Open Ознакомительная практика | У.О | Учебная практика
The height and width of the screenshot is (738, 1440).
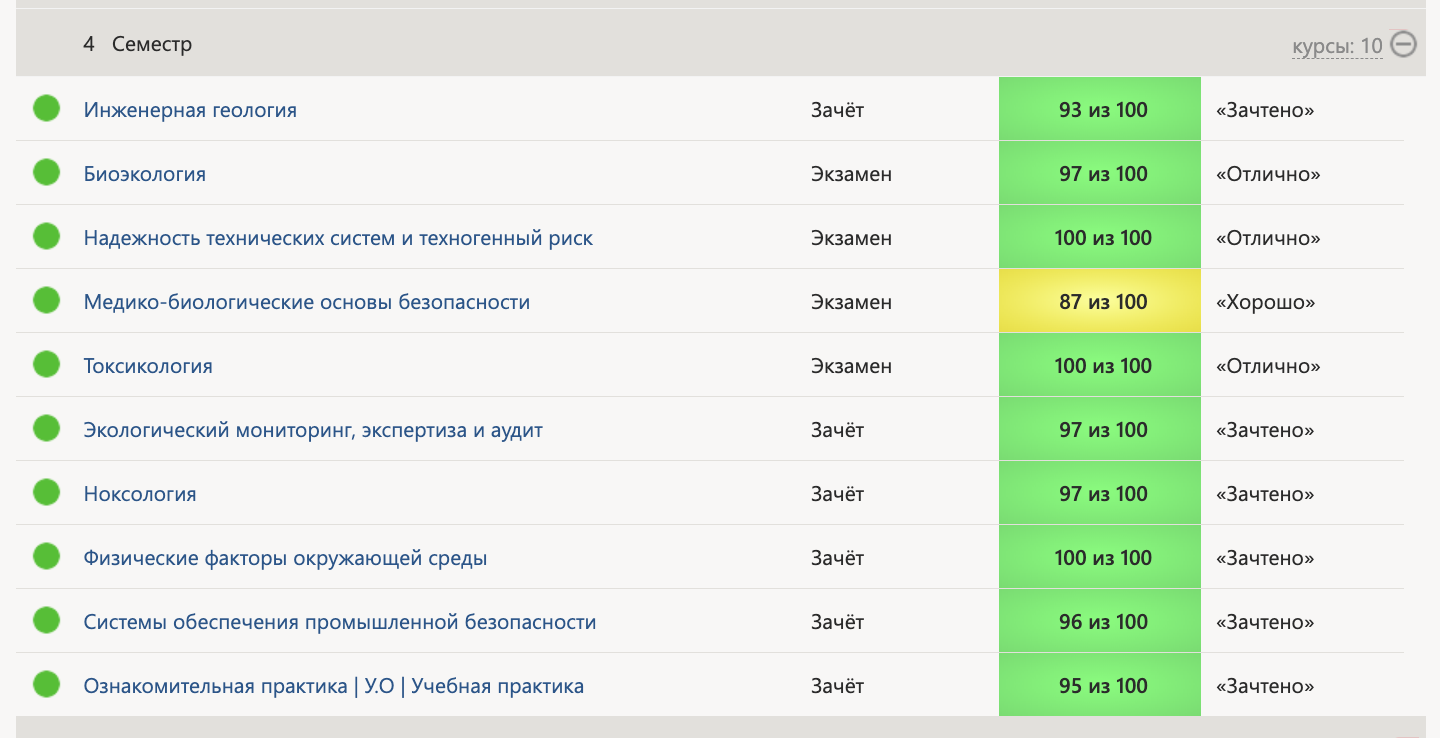[x=334, y=686]
